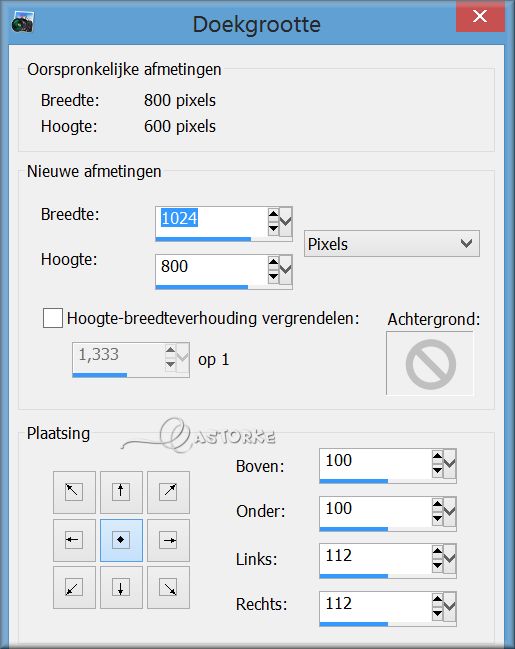This screenshot has height=649, width=515.
Task: Select top-center placement arrow
Action: (x=121, y=492)
